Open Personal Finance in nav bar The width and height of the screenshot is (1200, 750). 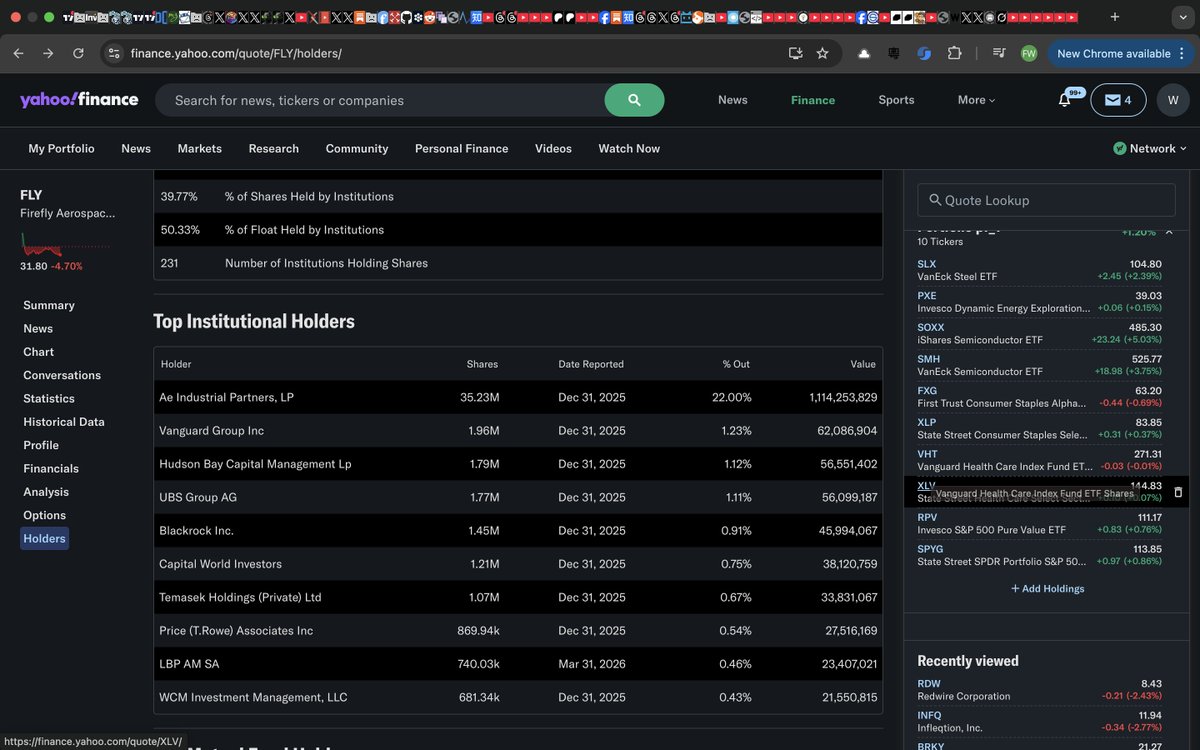pyautogui.click(x=462, y=148)
